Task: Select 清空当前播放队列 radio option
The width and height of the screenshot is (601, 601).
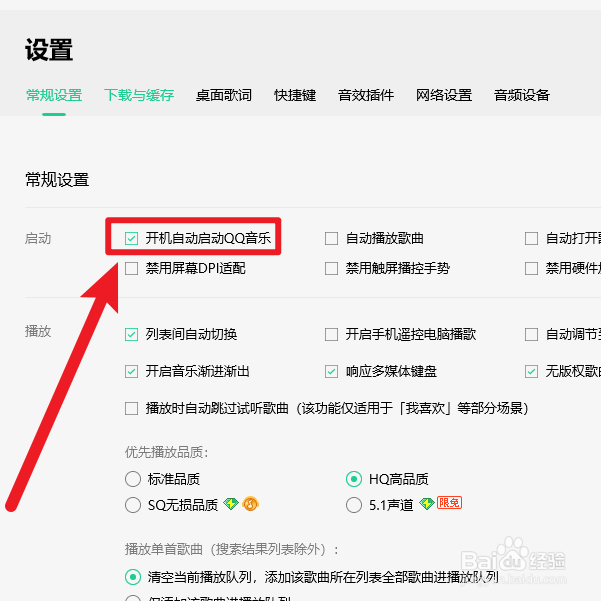Action: click(x=133, y=577)
